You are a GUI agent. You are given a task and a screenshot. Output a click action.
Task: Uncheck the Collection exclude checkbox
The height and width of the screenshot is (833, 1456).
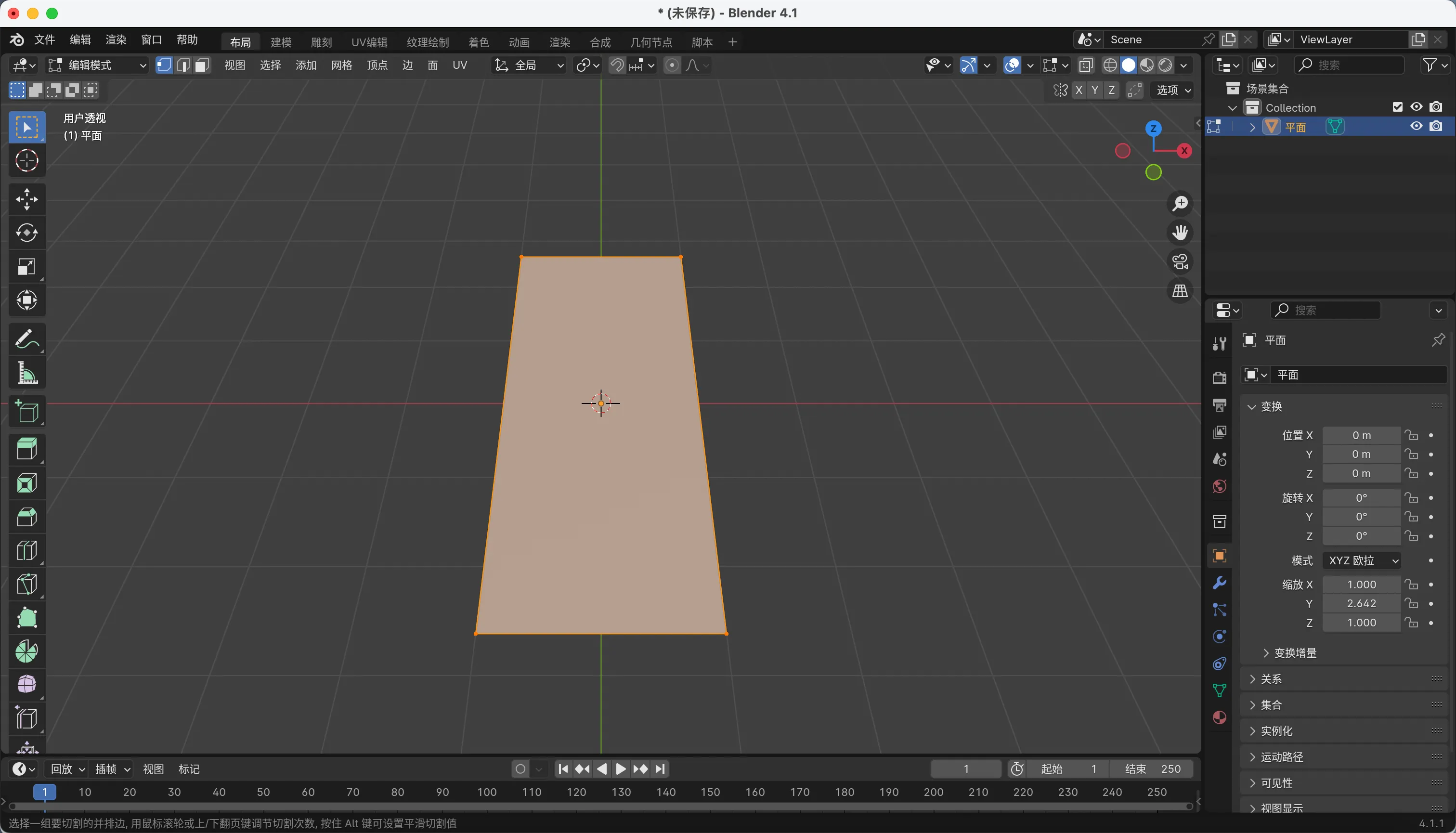click(1397, 107)
